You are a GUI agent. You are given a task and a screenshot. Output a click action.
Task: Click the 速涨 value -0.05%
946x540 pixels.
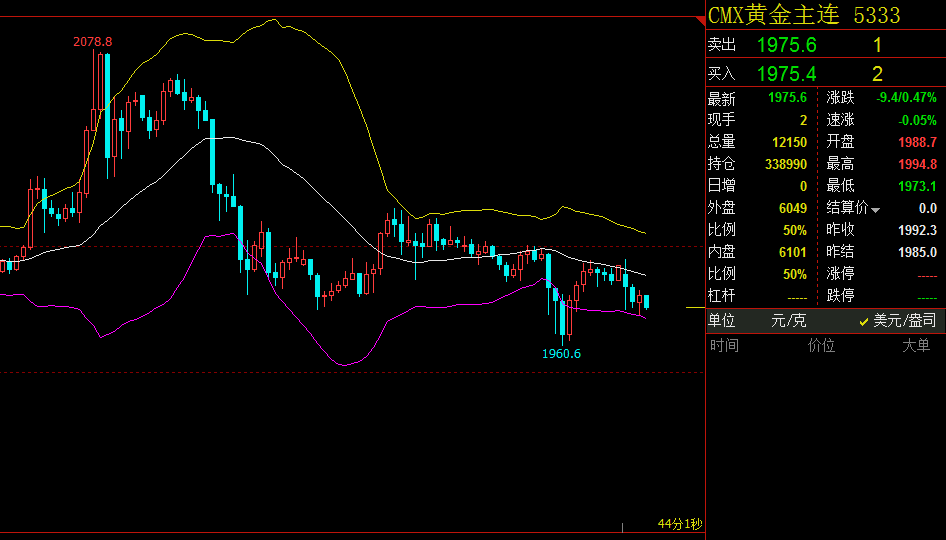pyautogui.click(x=917, y=120)
